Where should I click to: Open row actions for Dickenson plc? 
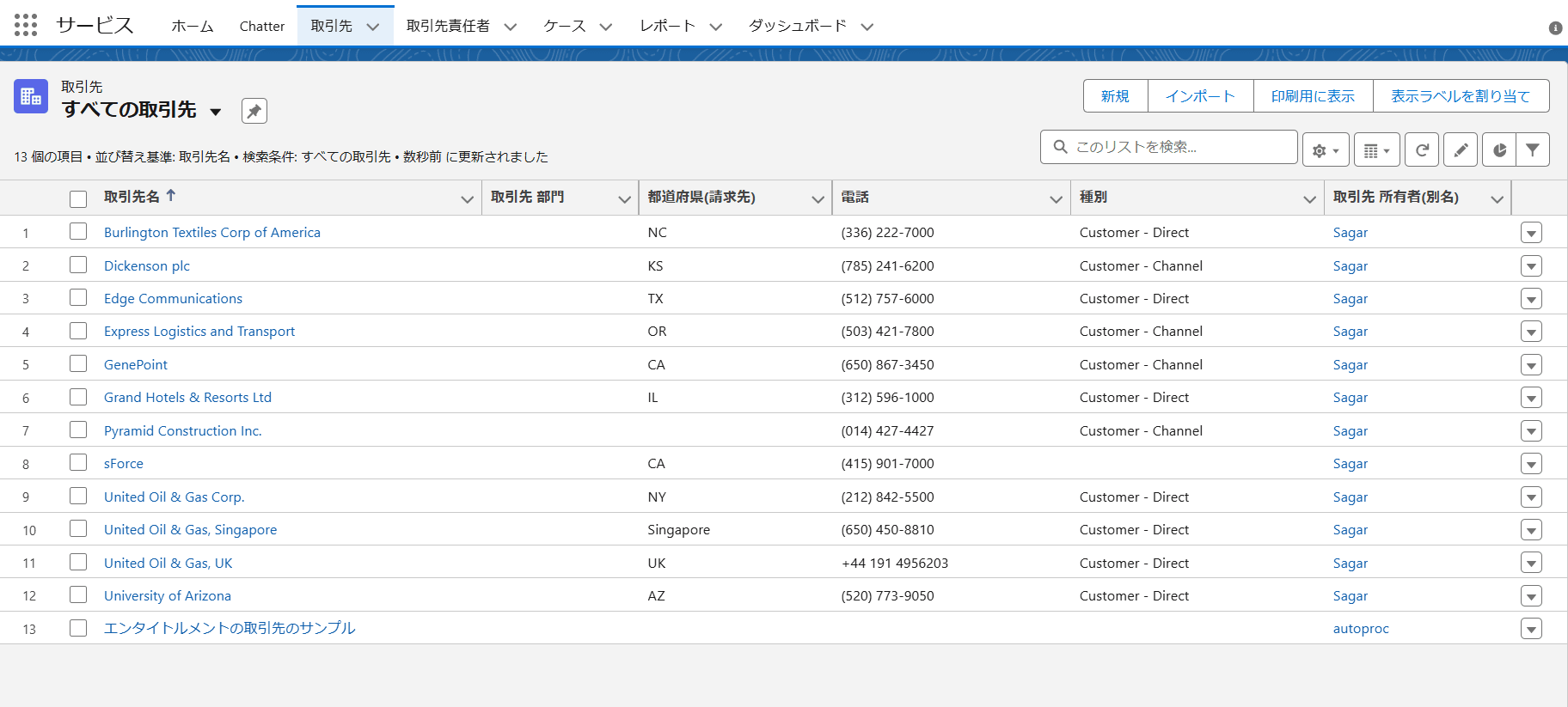tap(1531, 266)
